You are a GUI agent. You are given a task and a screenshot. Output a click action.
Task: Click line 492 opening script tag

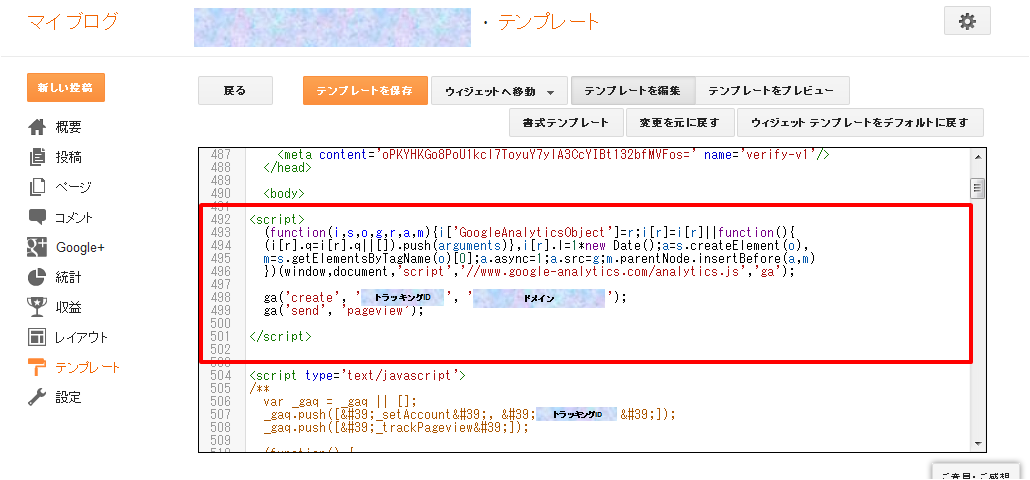277,219
